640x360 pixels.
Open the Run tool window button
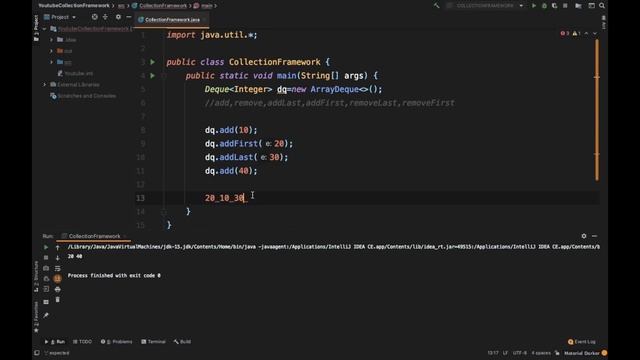click(x=55, y=342)
